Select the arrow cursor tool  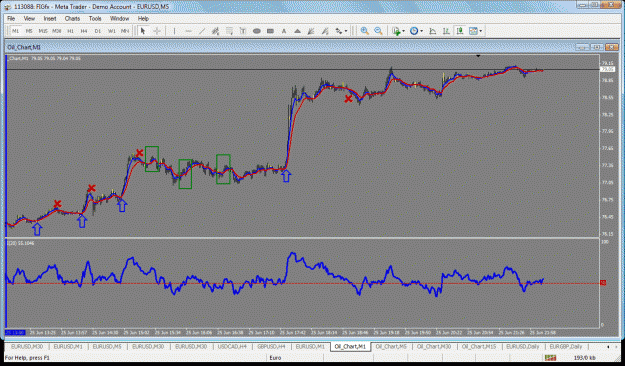tap(143, 31)
